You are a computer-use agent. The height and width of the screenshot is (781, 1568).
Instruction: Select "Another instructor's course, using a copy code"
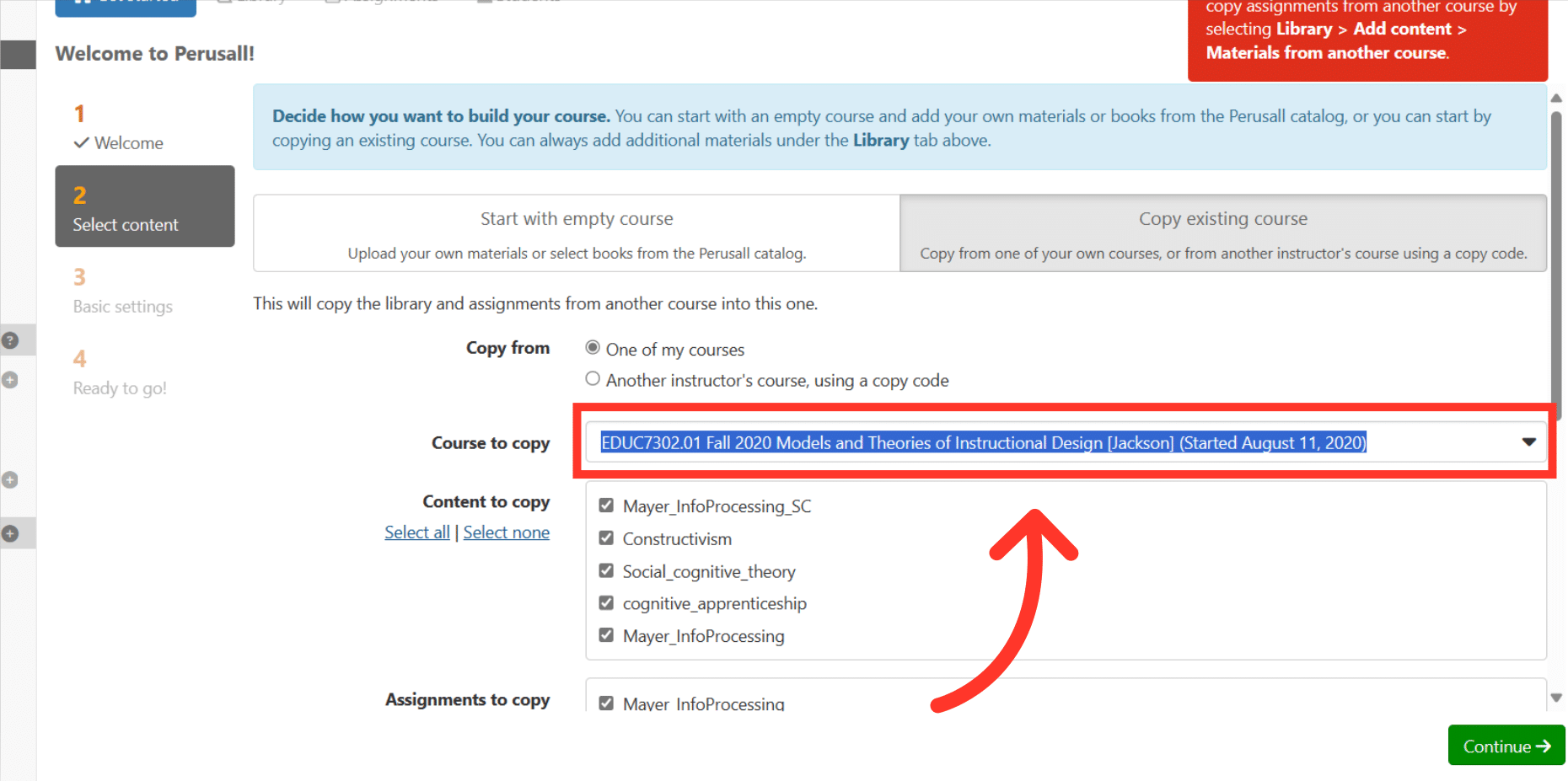pos(593,378)
